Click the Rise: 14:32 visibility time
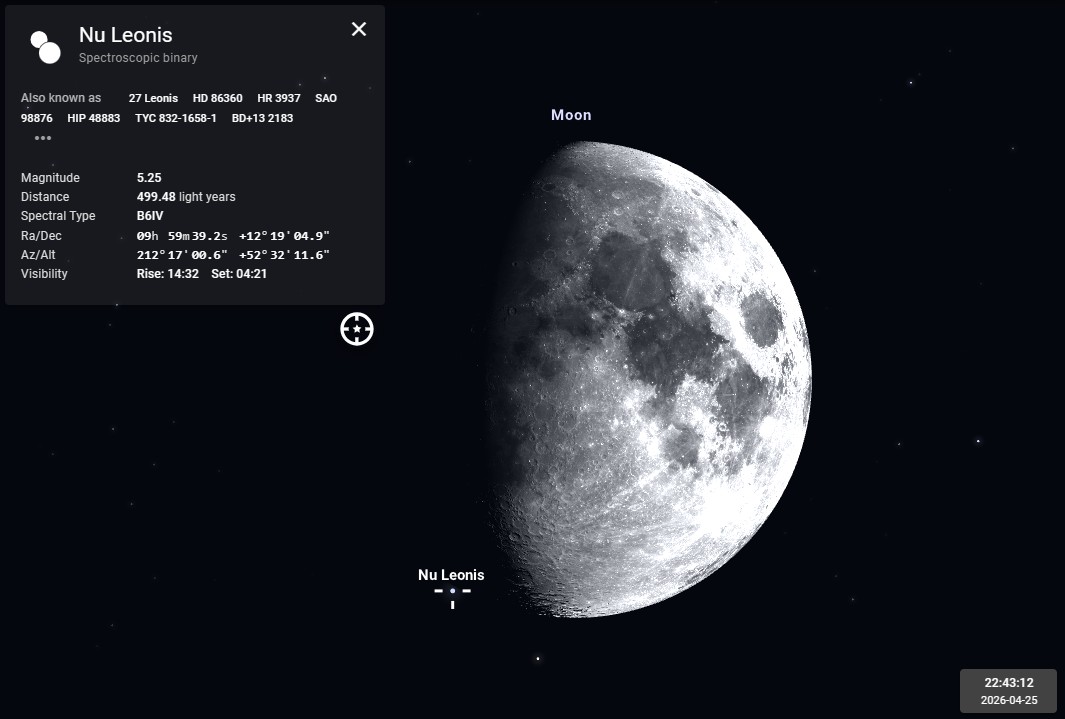The width and height of the screenshot is (1065, 719). 167,274
